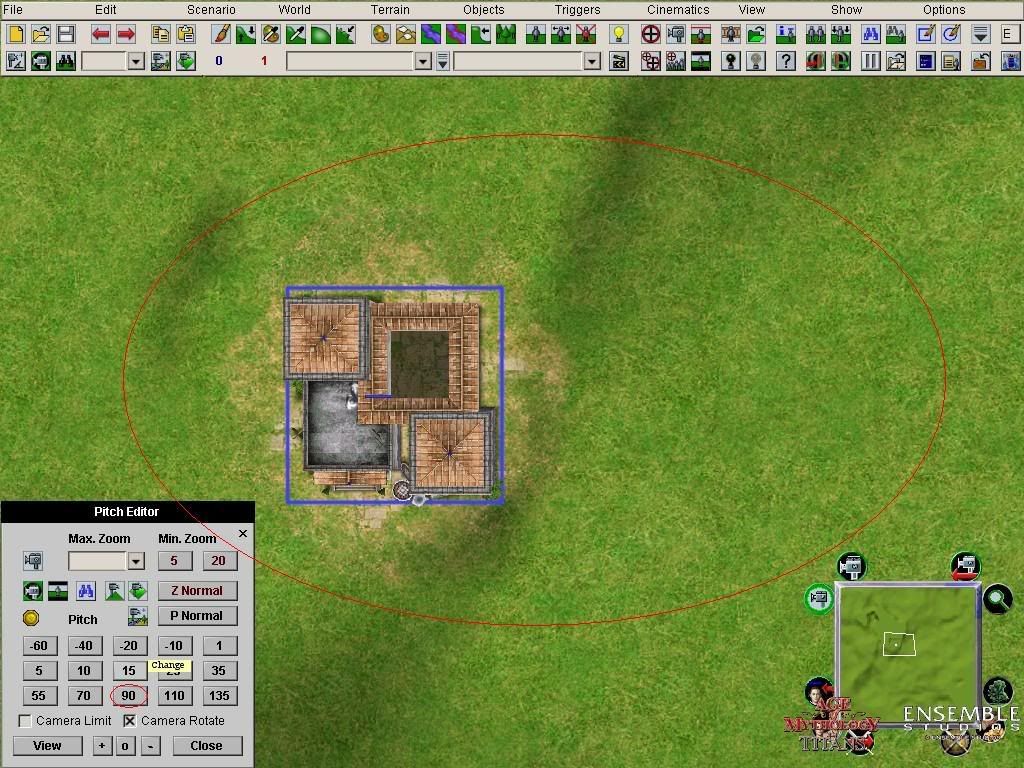
Task: Open the Triggers menu
Action: pyautogui.click(x=577, y=9)
